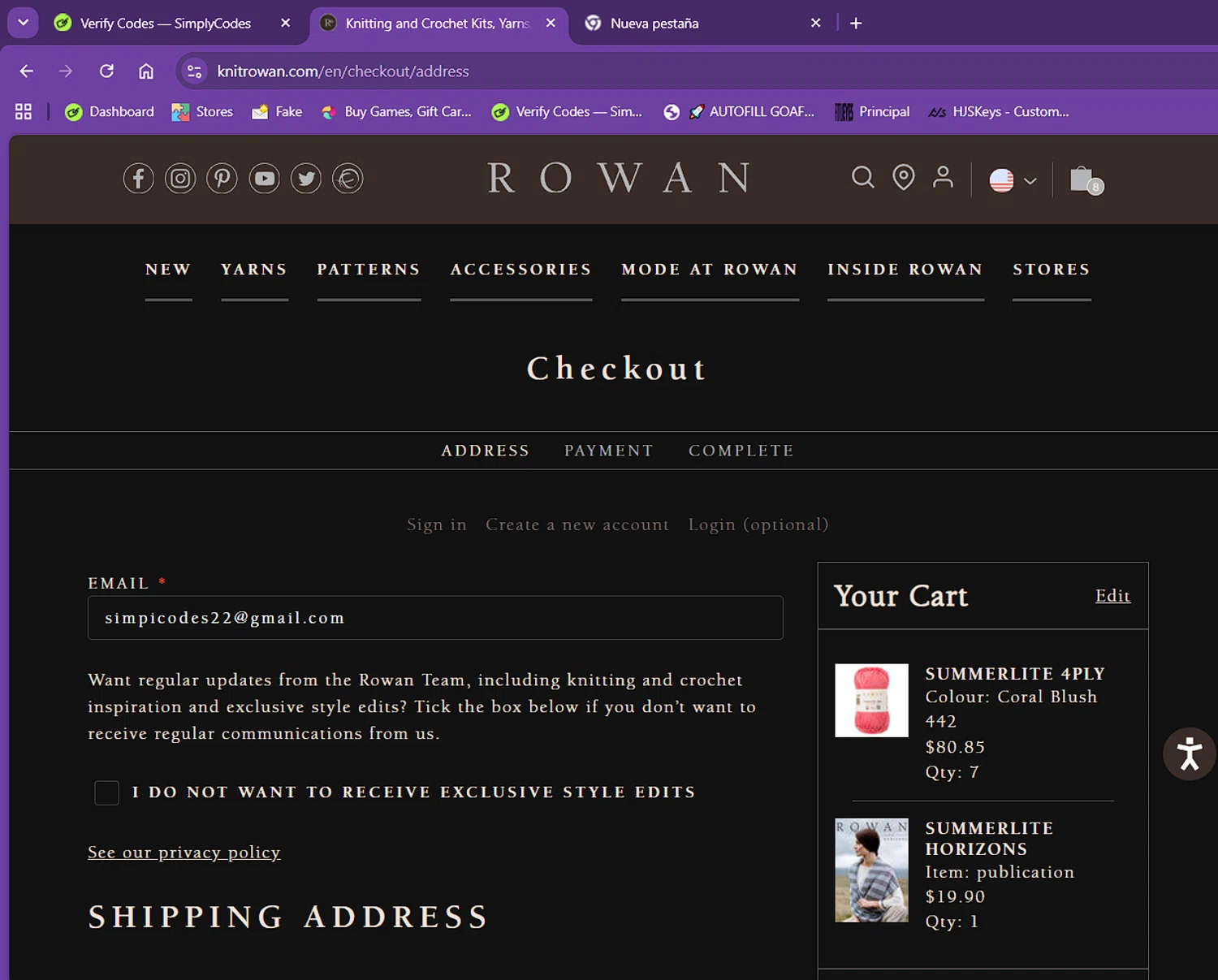Select the PAYMENT checkout step
1218x980 pixels.
point(609,451)
